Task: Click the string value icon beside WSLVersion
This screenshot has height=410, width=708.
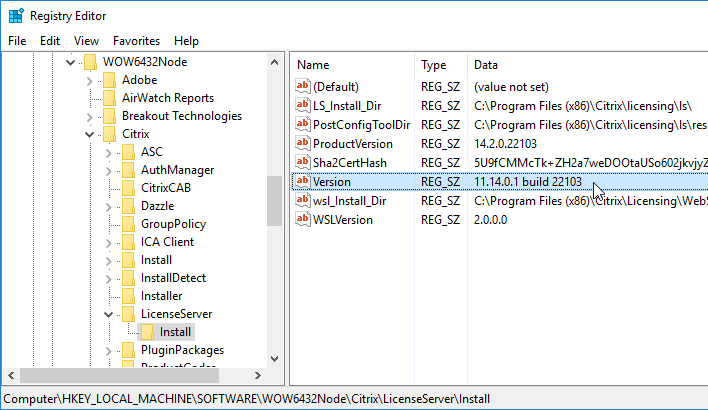Action: click(x=303, y=219)
